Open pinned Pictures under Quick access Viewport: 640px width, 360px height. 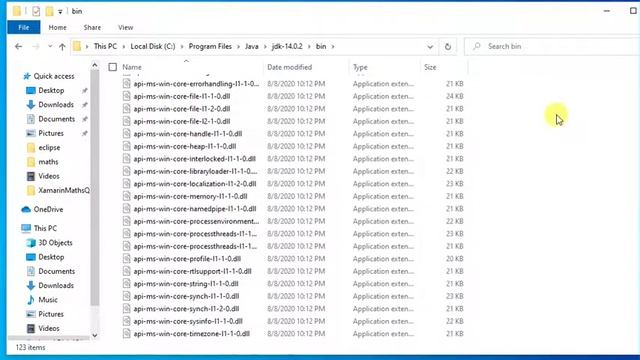[51, 133]
